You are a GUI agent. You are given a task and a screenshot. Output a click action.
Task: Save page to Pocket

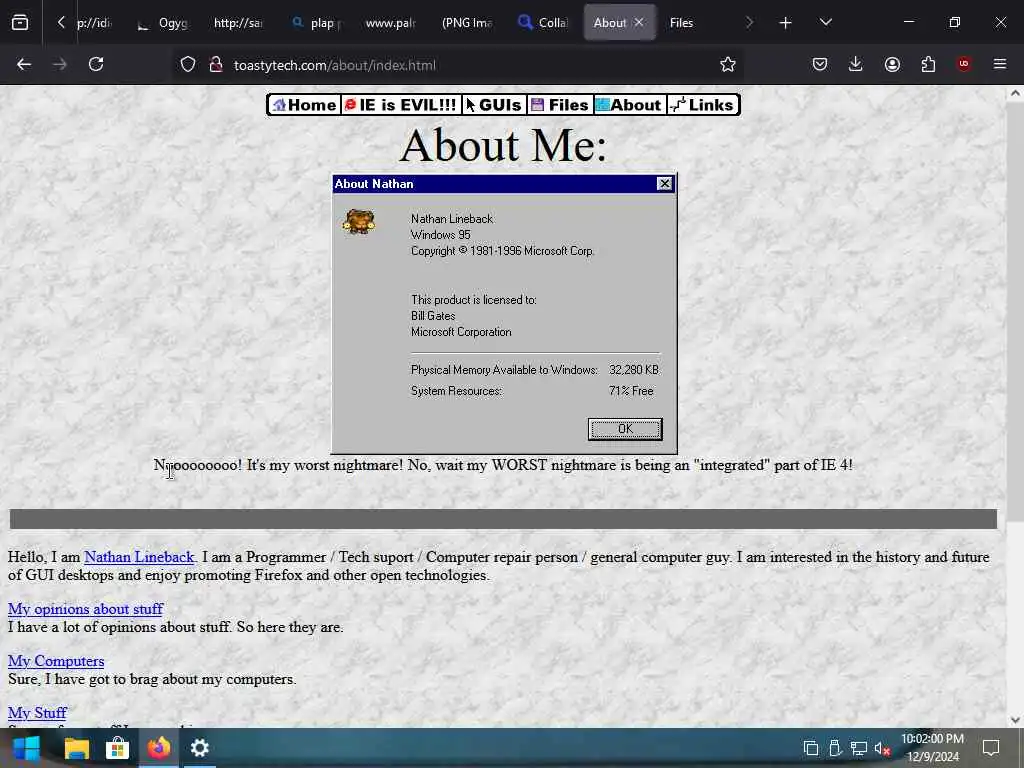click(820, 65)
